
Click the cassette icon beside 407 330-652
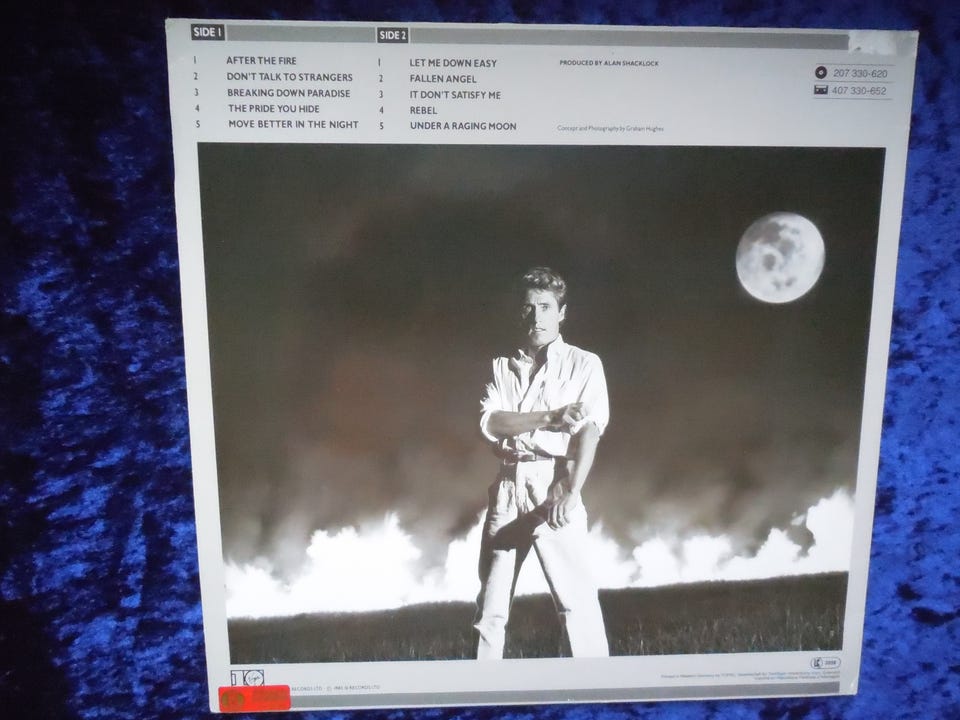[821, 90]
